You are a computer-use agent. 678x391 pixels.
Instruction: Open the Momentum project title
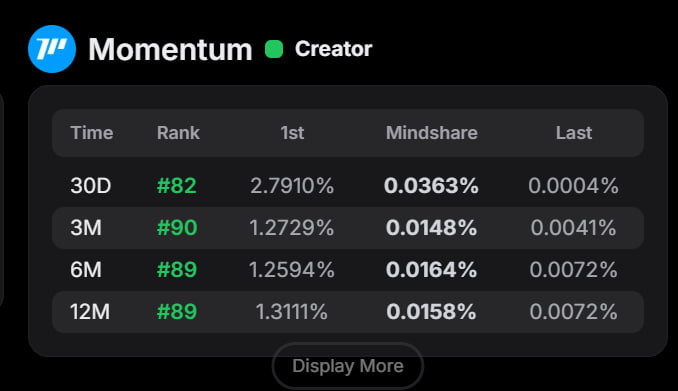(x=170, y=49)
